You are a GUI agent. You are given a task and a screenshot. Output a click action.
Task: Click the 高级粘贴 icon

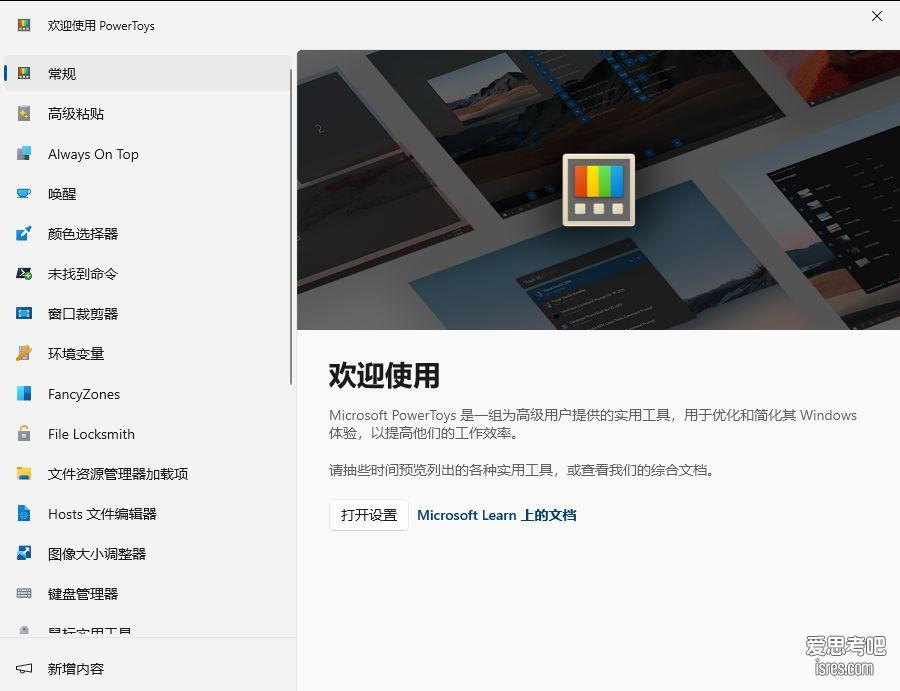click(24, 113)
